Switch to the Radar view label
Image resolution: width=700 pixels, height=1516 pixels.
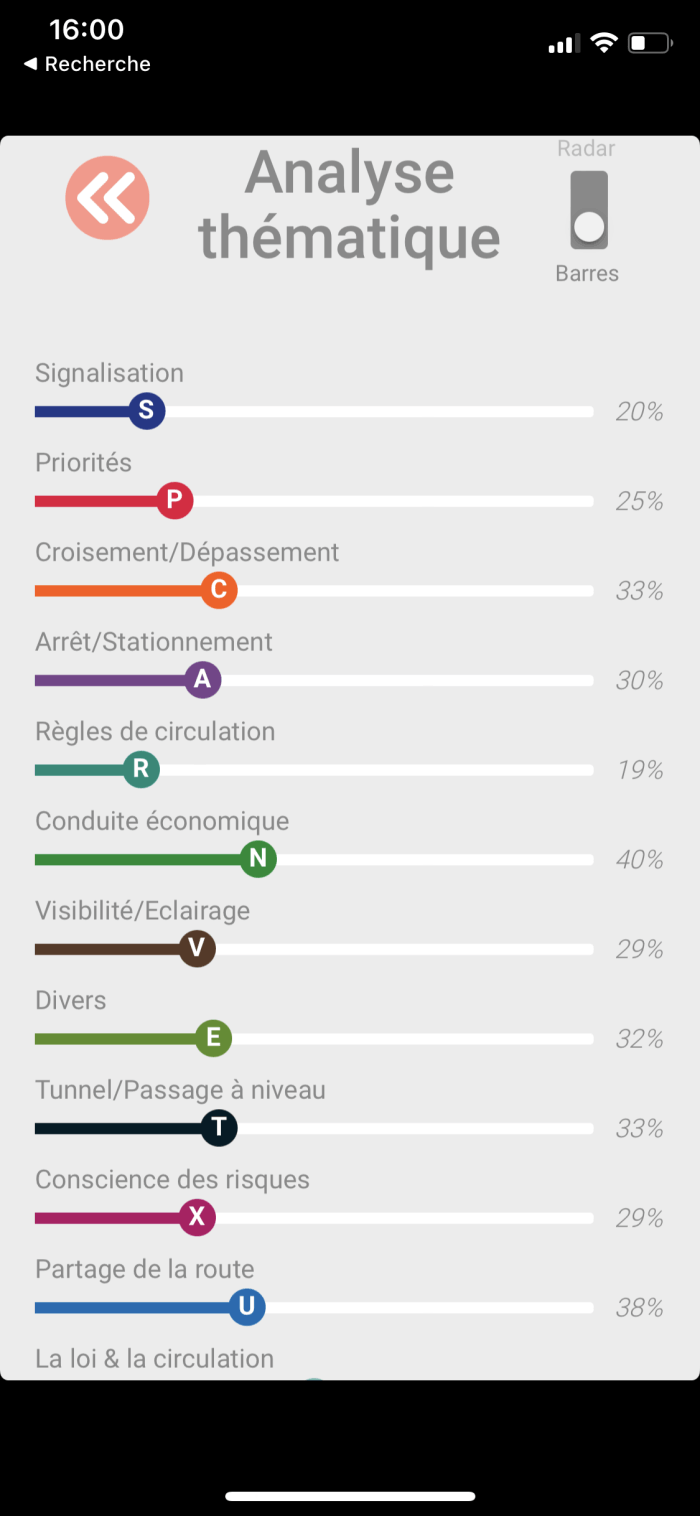(x=586, y=149)
